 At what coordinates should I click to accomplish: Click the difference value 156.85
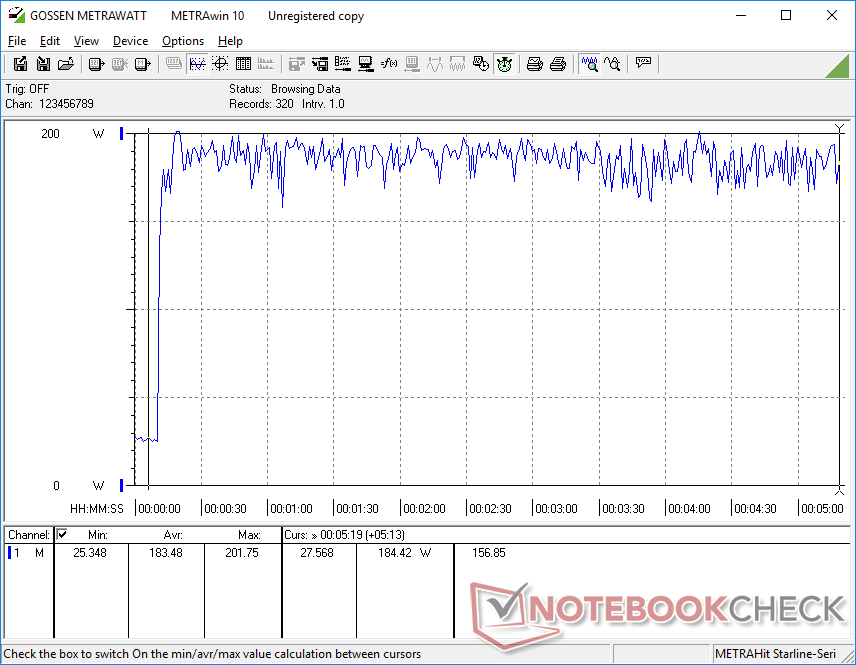[x=489, y=553]
